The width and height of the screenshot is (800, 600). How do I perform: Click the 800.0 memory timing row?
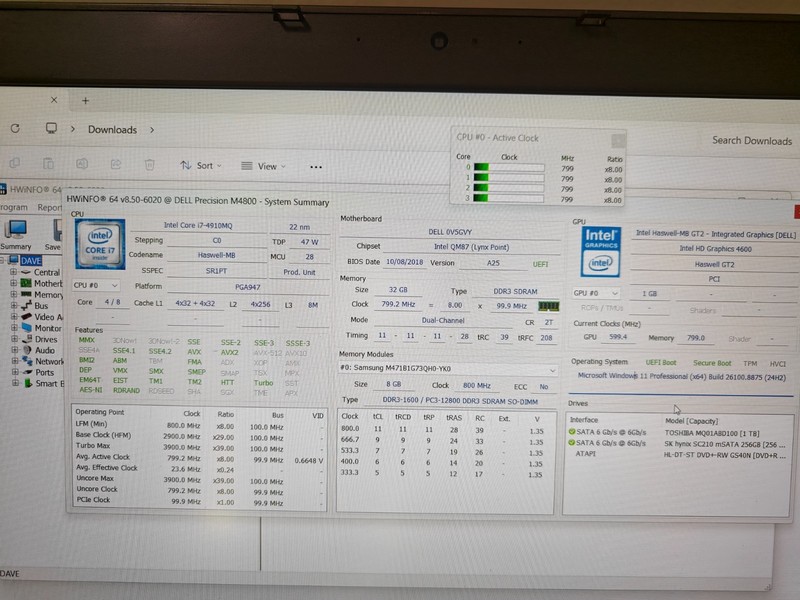pos(445,430)
